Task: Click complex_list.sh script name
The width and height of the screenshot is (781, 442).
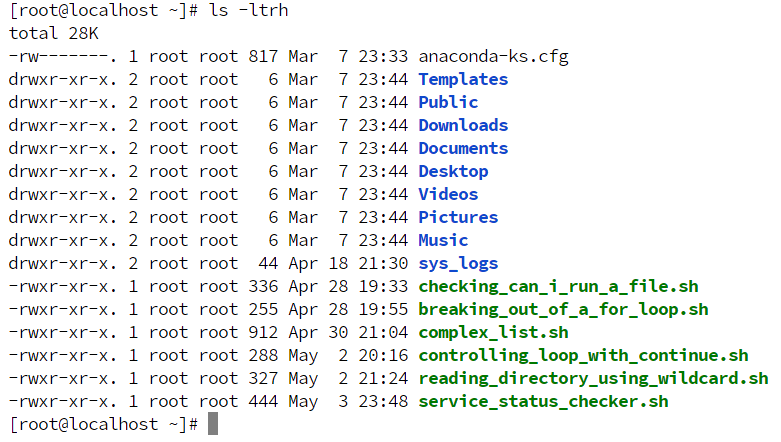Action: tap(493, 332)
